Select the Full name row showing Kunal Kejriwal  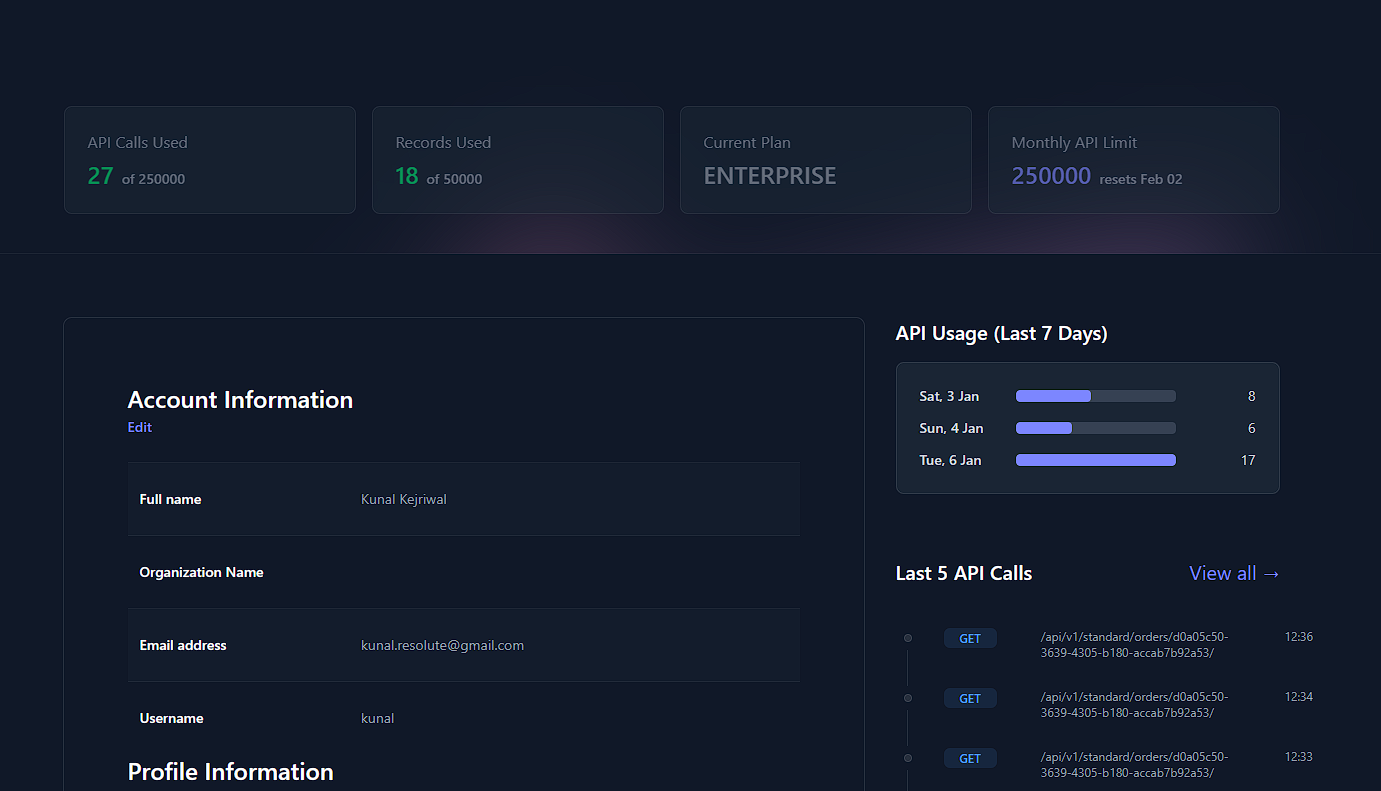(x=463, y=499)
